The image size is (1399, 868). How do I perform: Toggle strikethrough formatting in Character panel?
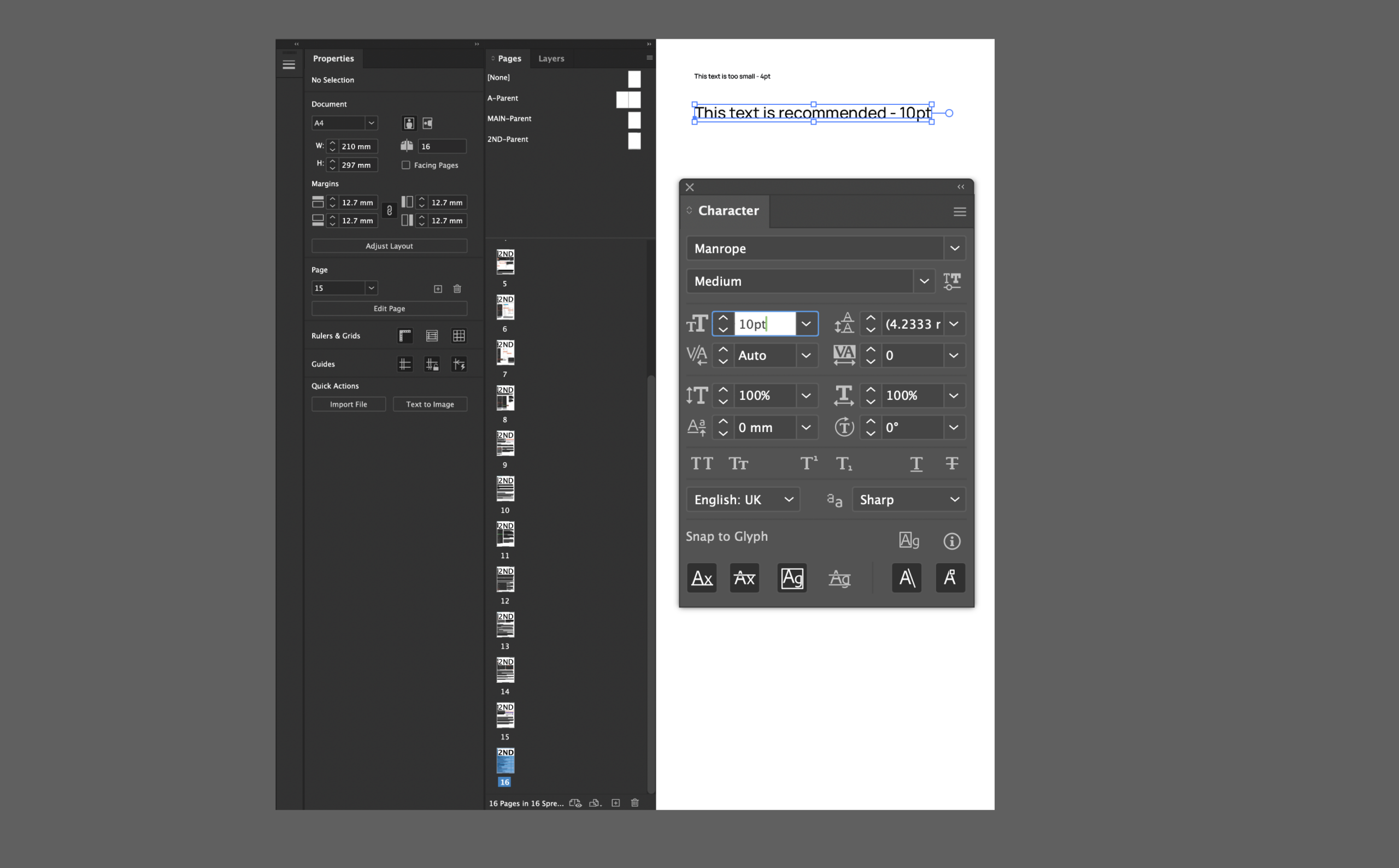(x=951, y=463)
